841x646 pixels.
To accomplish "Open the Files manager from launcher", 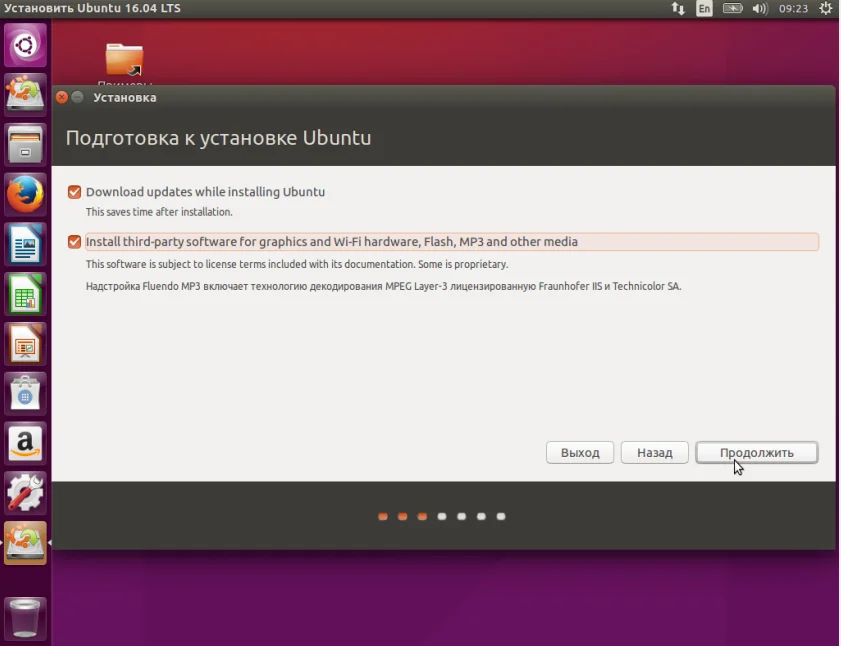I will click(25, 144).
